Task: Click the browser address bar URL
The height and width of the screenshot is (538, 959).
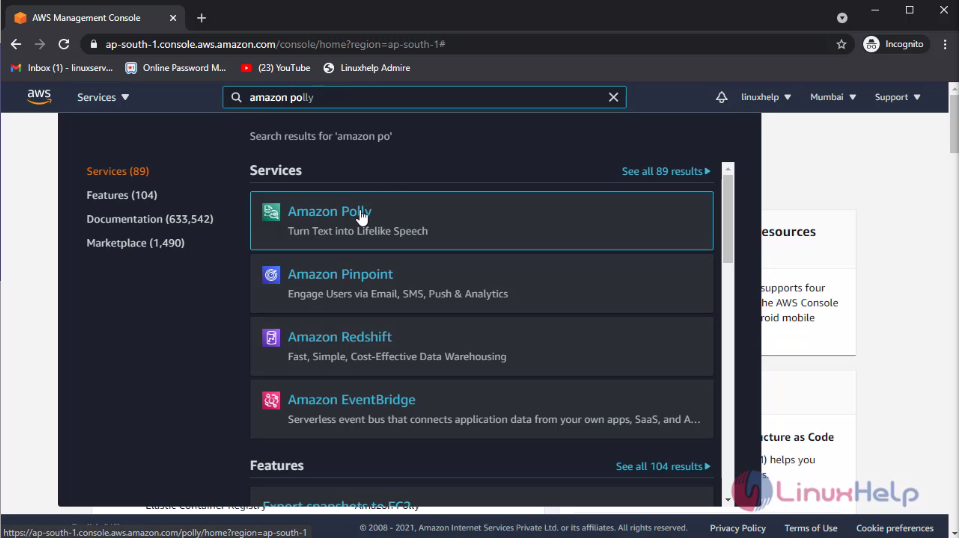Action: tap(275, 44)
